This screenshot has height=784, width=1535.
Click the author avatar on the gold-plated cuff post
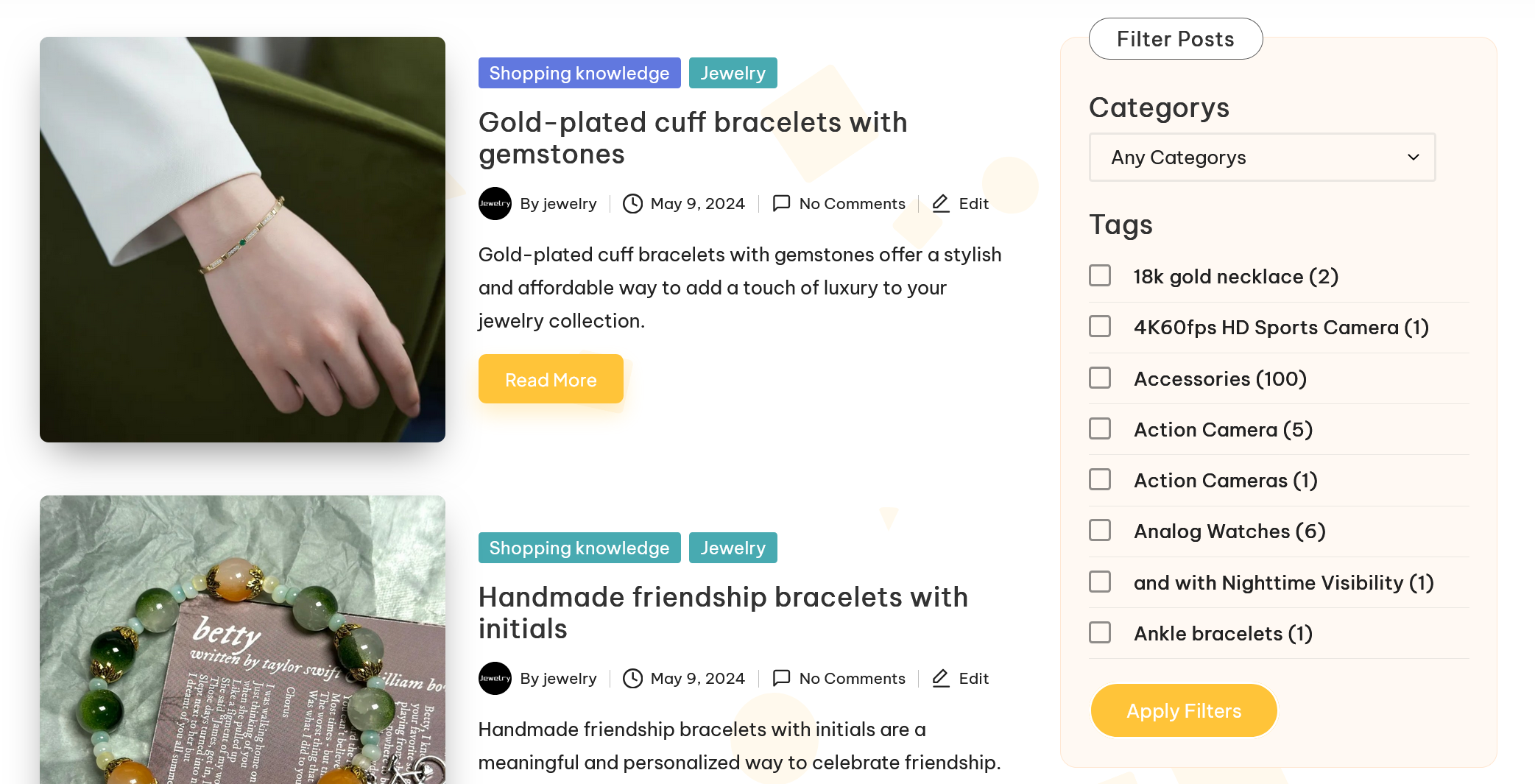[495, 204]
